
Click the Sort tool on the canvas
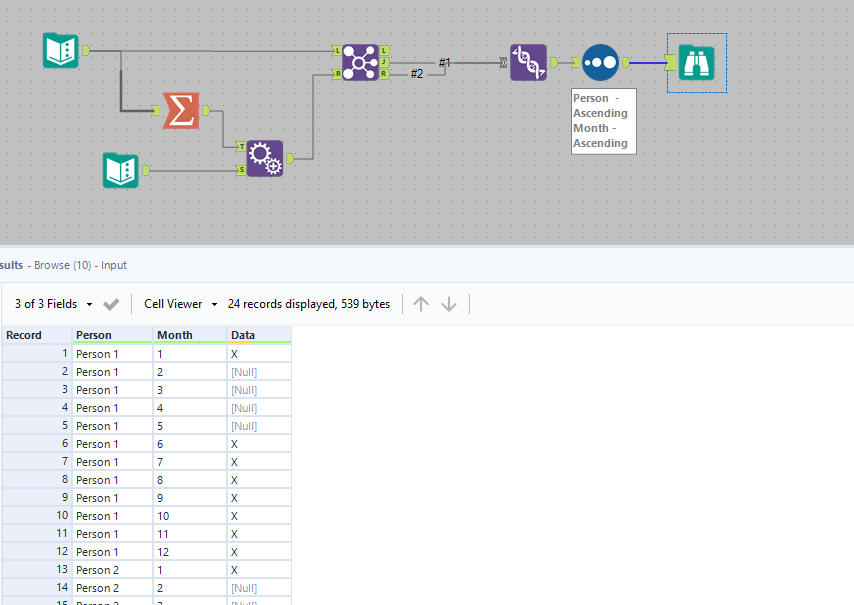[600, 62]
